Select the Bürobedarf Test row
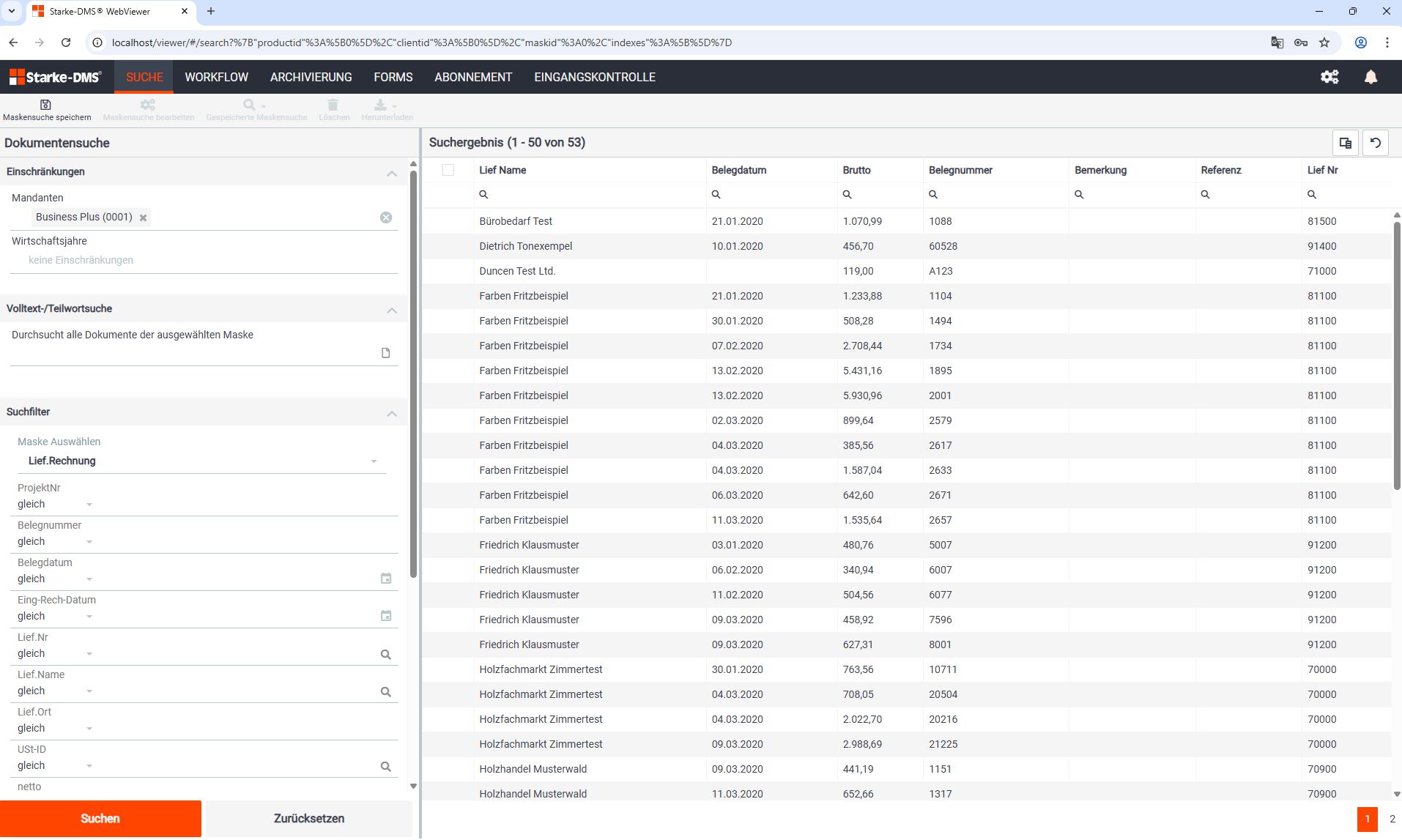Viewport: 1402px width, 840px height. click(907, 221)
